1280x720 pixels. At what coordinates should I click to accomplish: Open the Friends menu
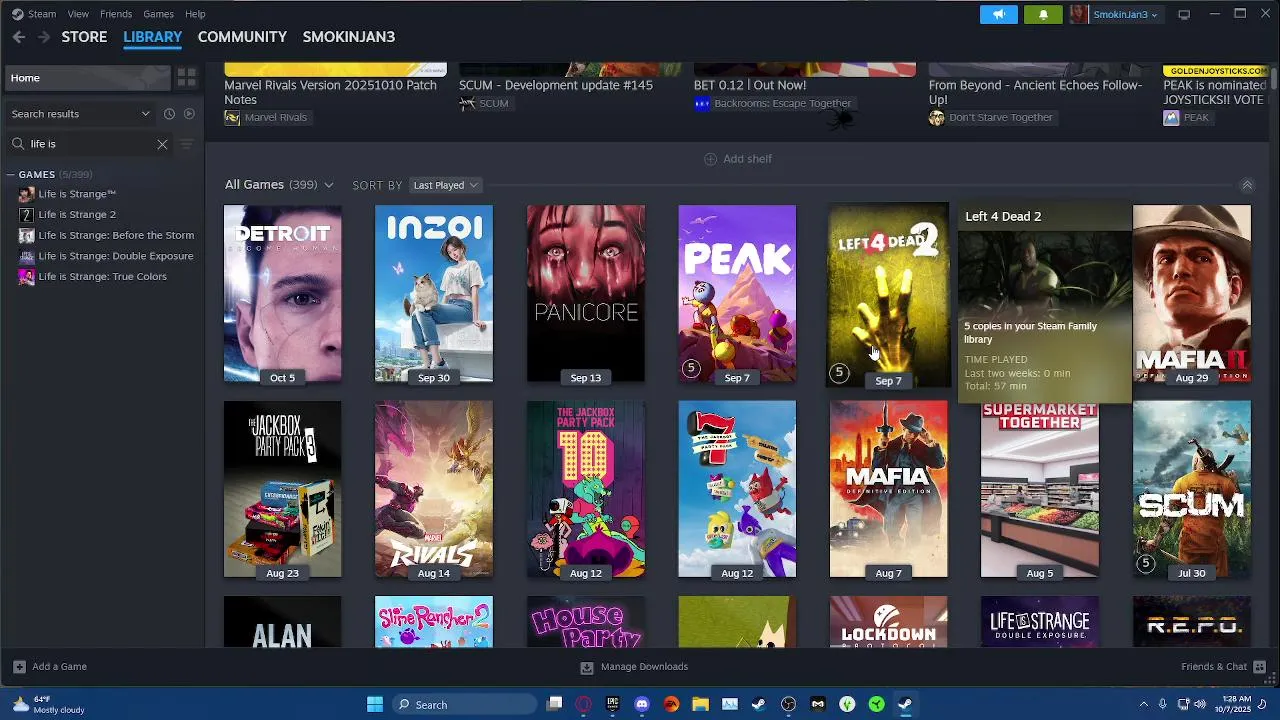click(116, 14)
